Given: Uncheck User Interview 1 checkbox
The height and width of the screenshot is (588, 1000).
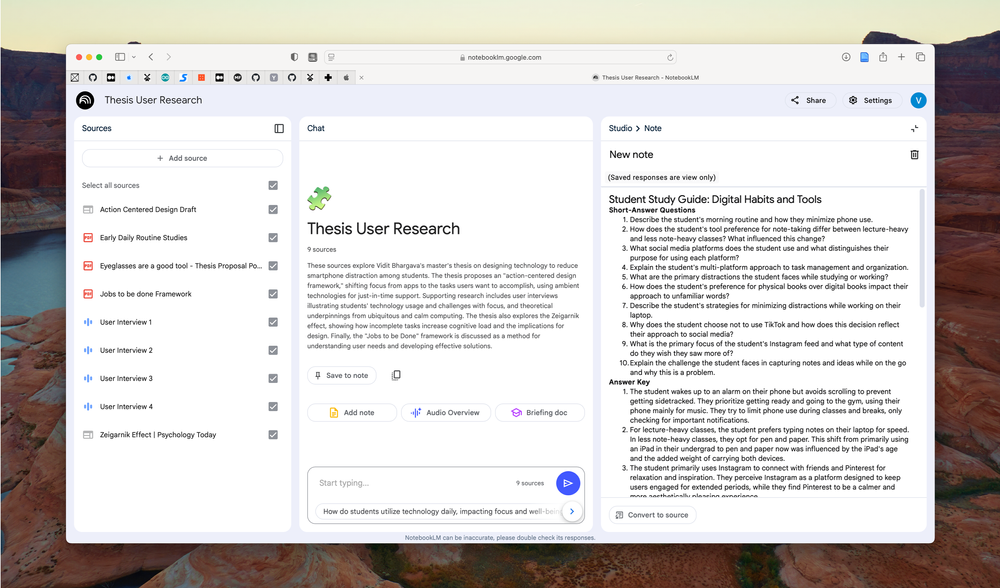Looking at the screenshot, I should point(273,322).
